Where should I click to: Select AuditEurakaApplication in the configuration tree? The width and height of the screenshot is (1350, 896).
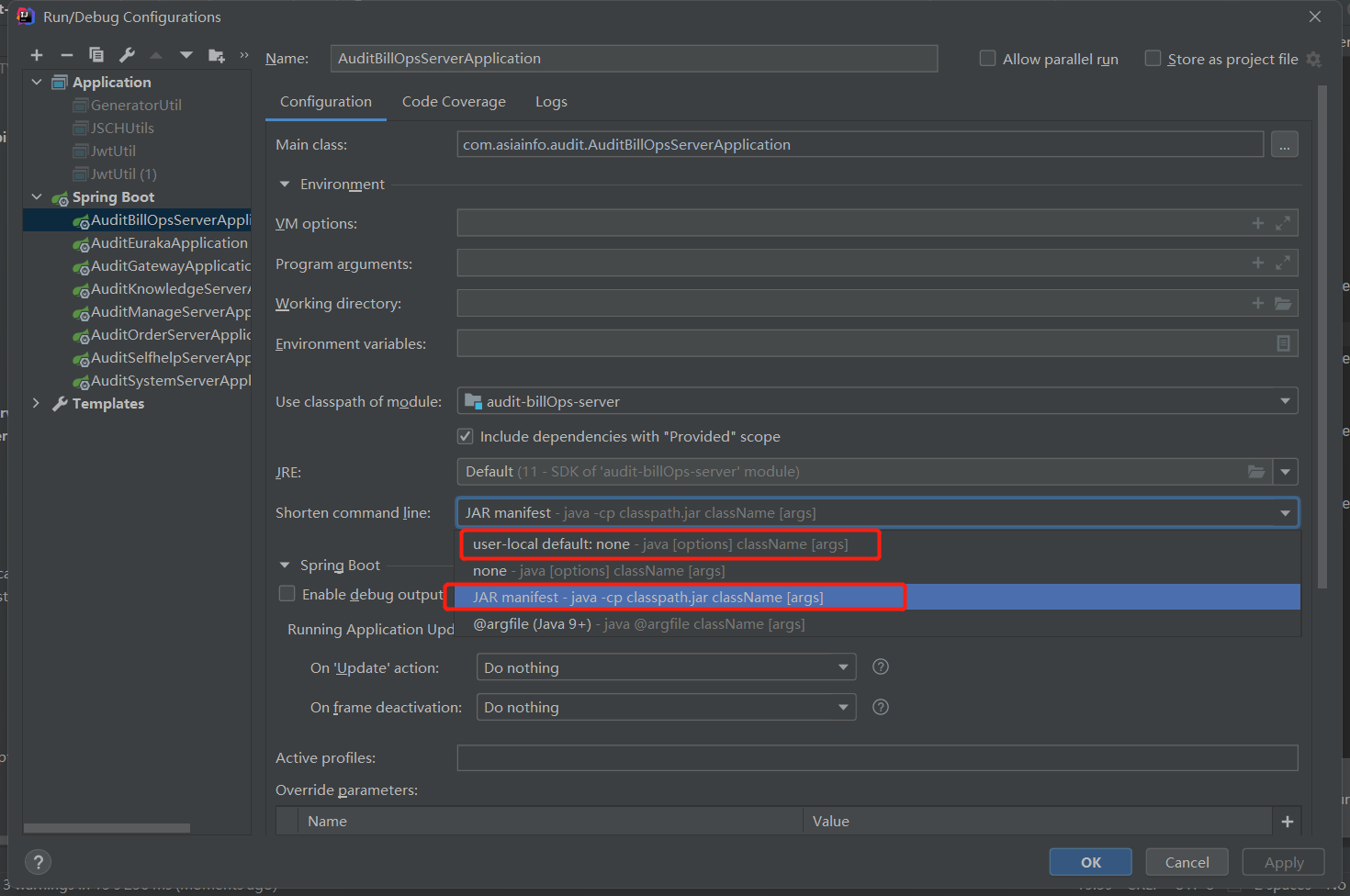[169, 243]
